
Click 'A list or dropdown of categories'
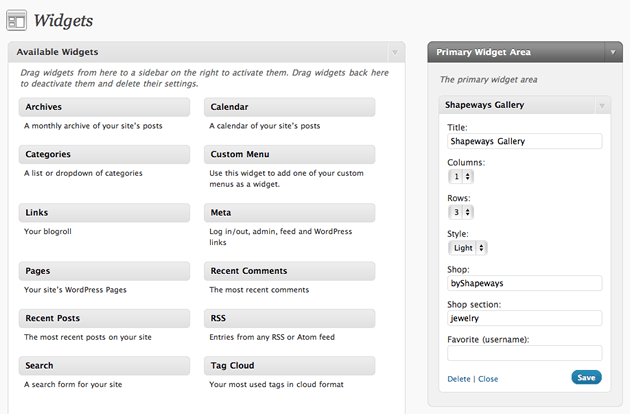tap(83, 173)
